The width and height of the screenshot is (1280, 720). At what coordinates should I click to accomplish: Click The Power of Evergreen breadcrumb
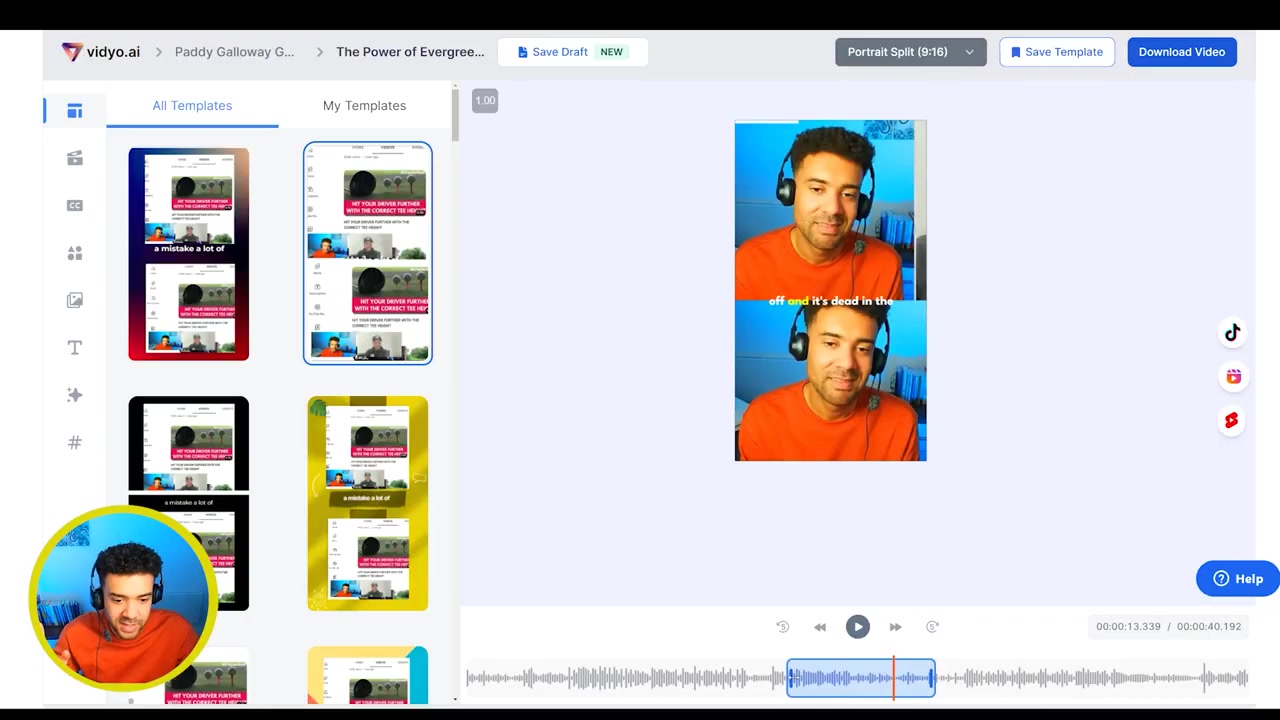coord(410,52)
